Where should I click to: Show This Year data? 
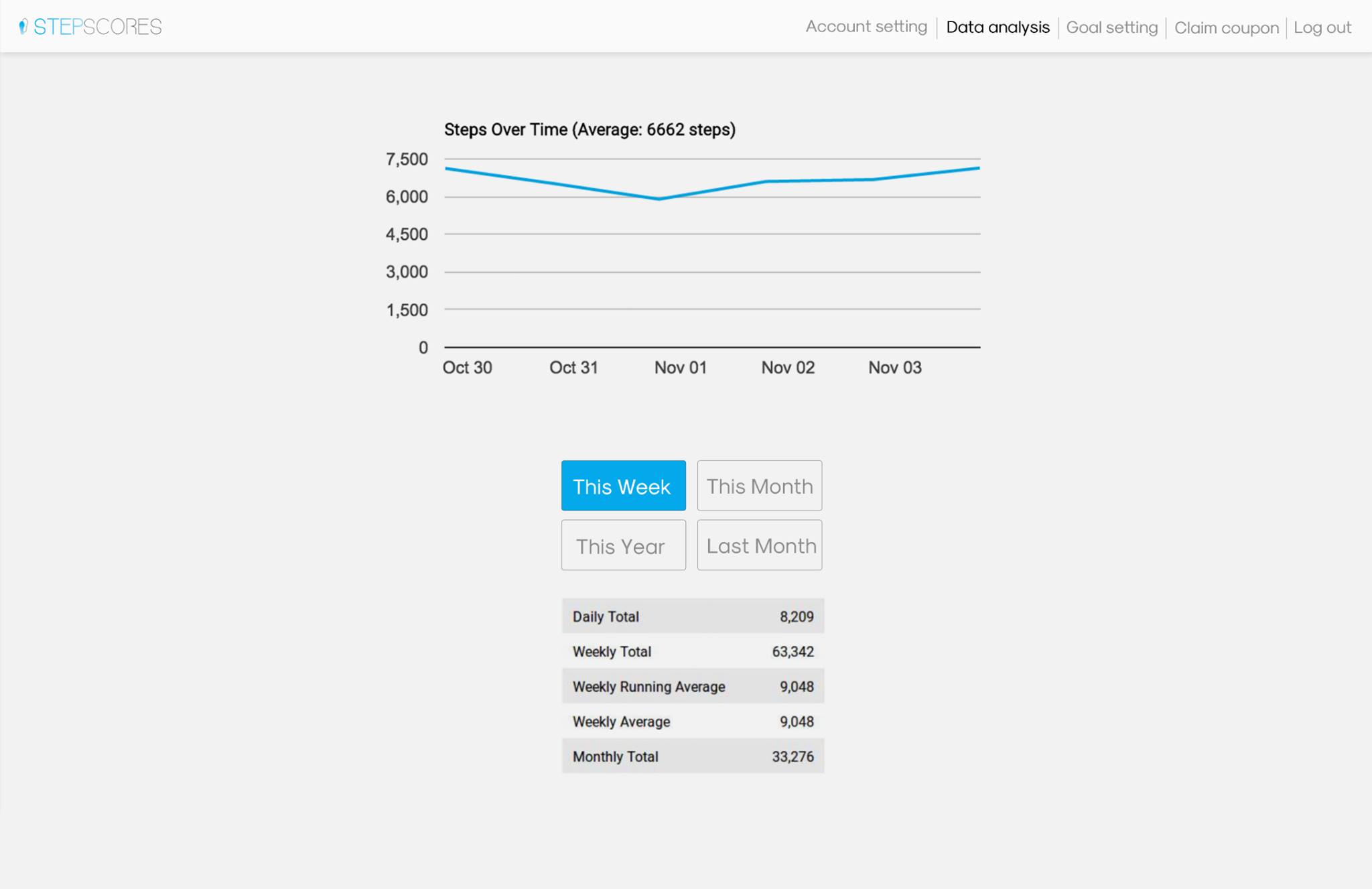[x=623, y=545]
